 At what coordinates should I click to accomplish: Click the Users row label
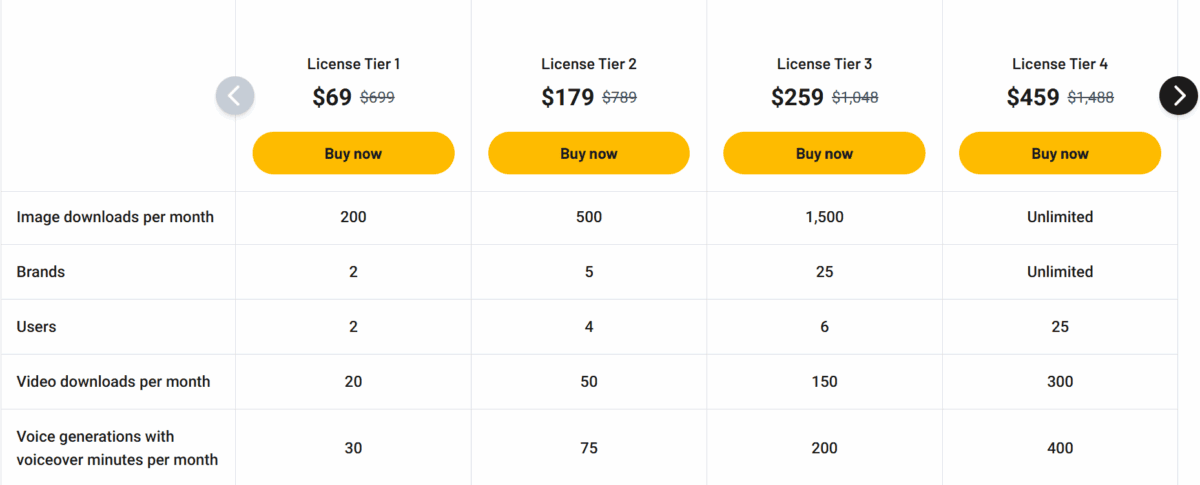pos(37,327)
